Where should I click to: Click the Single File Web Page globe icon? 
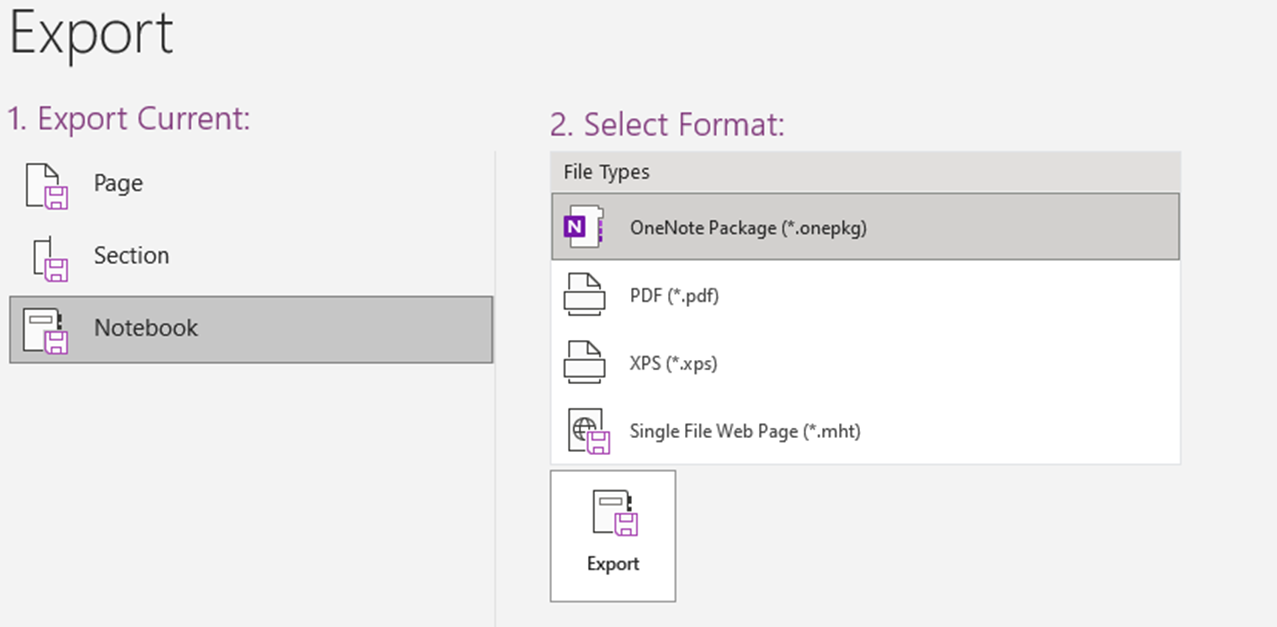[587, 430]
